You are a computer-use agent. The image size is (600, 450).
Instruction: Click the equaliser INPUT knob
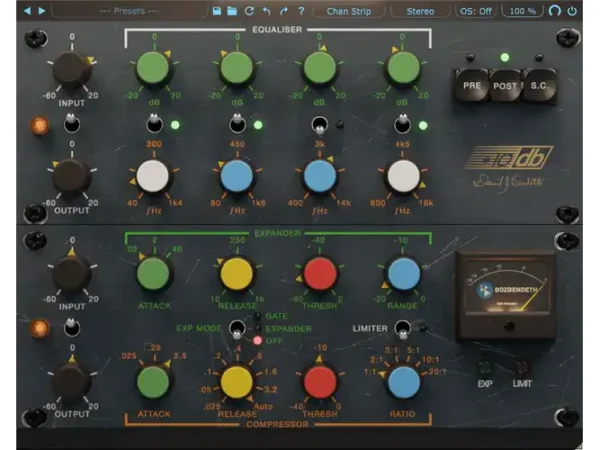(x=72, y=70)
